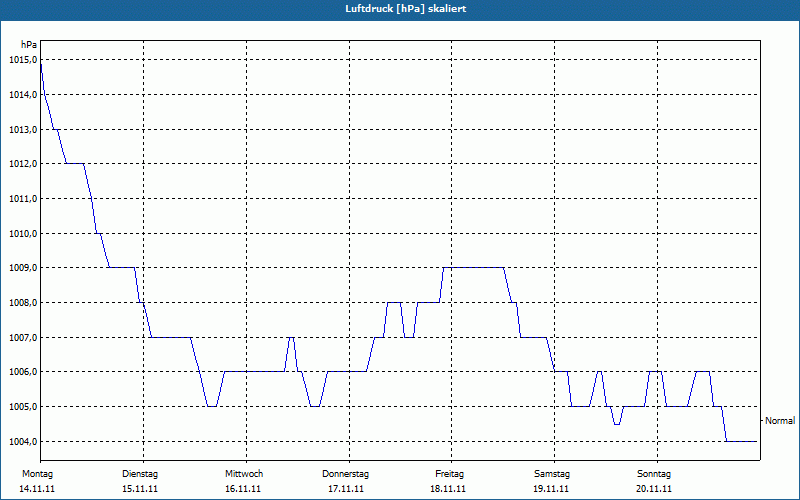
Task: Select the 1004,0 axis value
Action: 23,441
